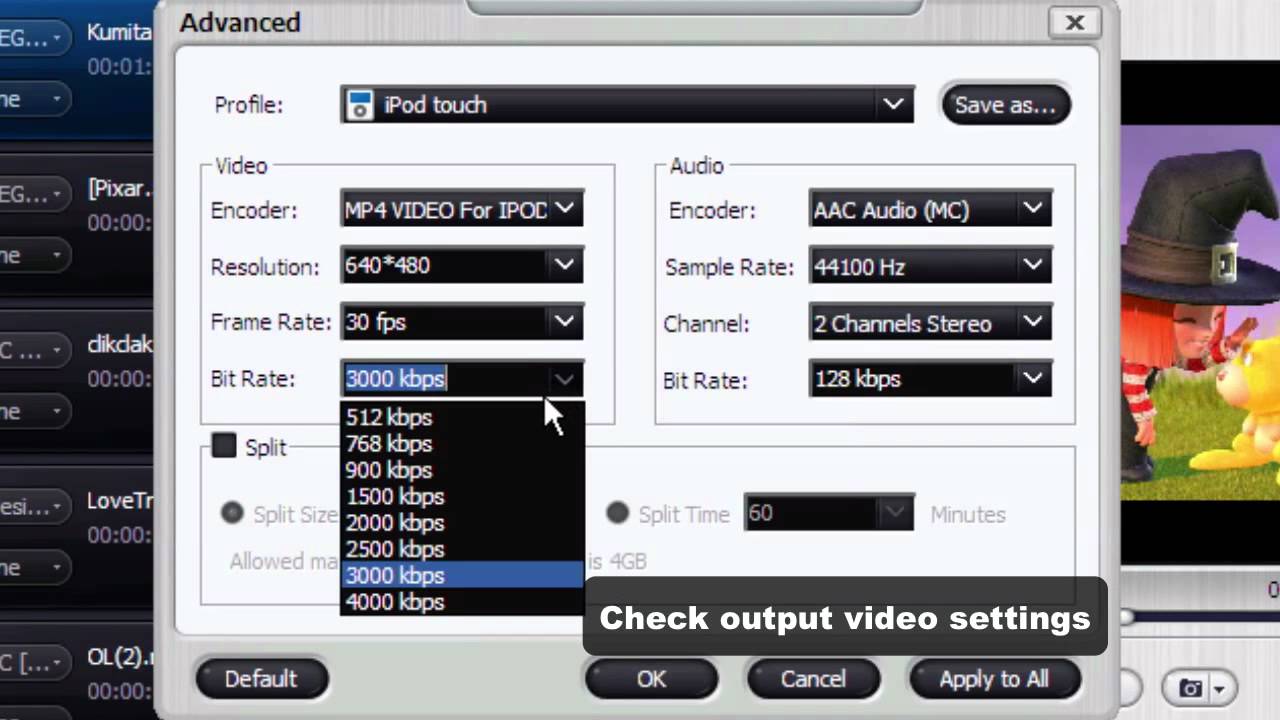Screen dimensions: 1280x720
Task: Open the snapshot dropdown arrow beside camera
Action: (x=1219, y=689)
